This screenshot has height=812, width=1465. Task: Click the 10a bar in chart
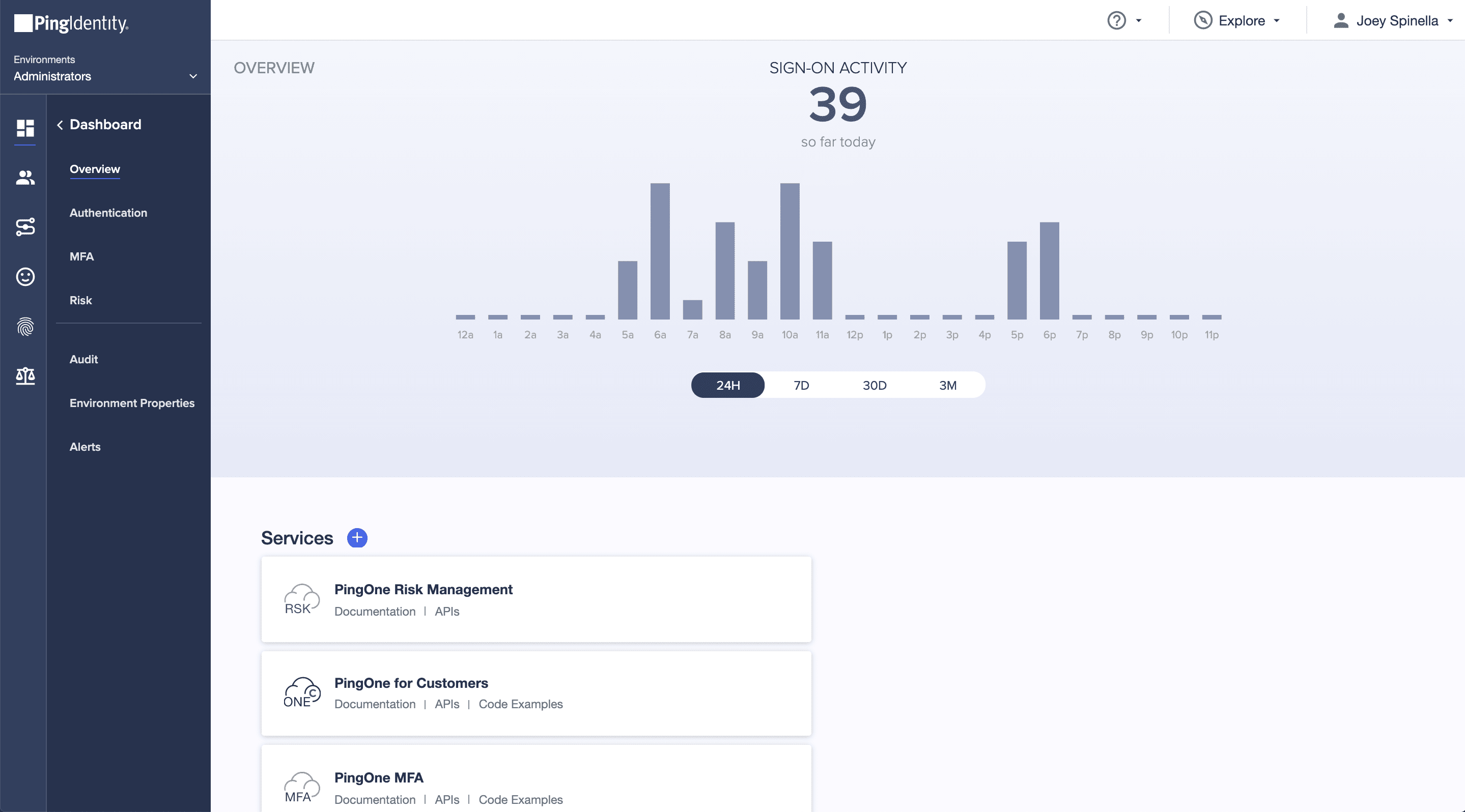point(790,251)
